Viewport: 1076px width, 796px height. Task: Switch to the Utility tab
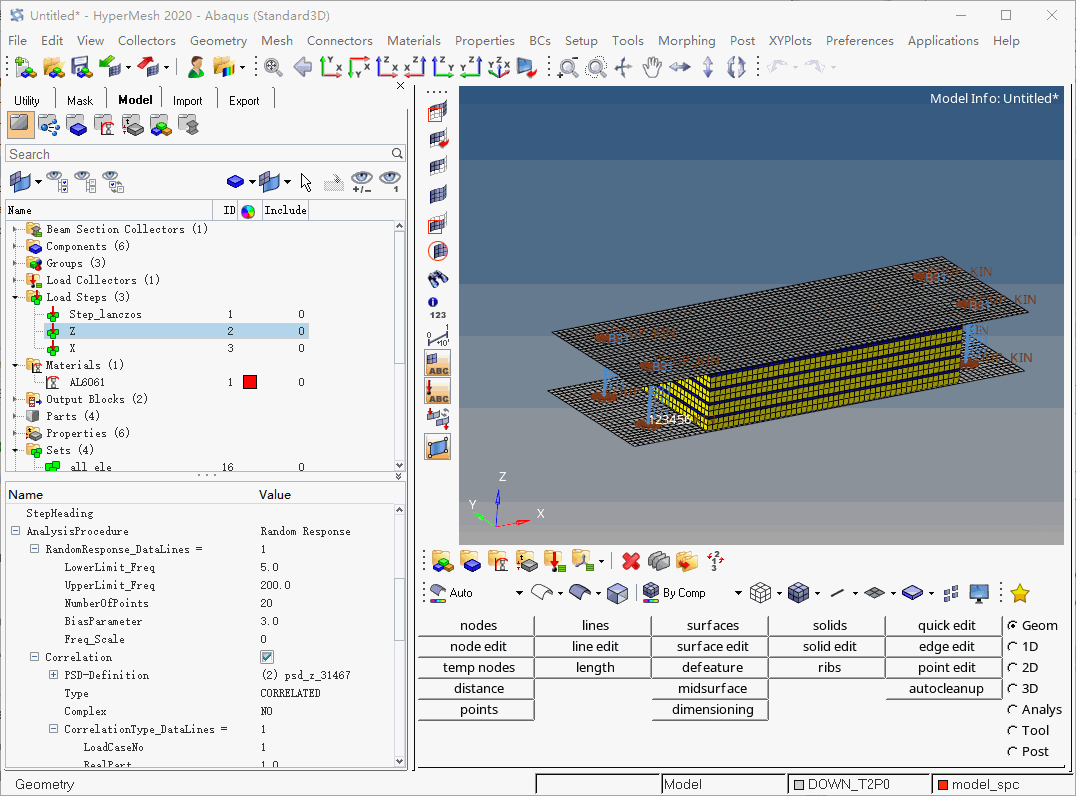click(27, 100)
